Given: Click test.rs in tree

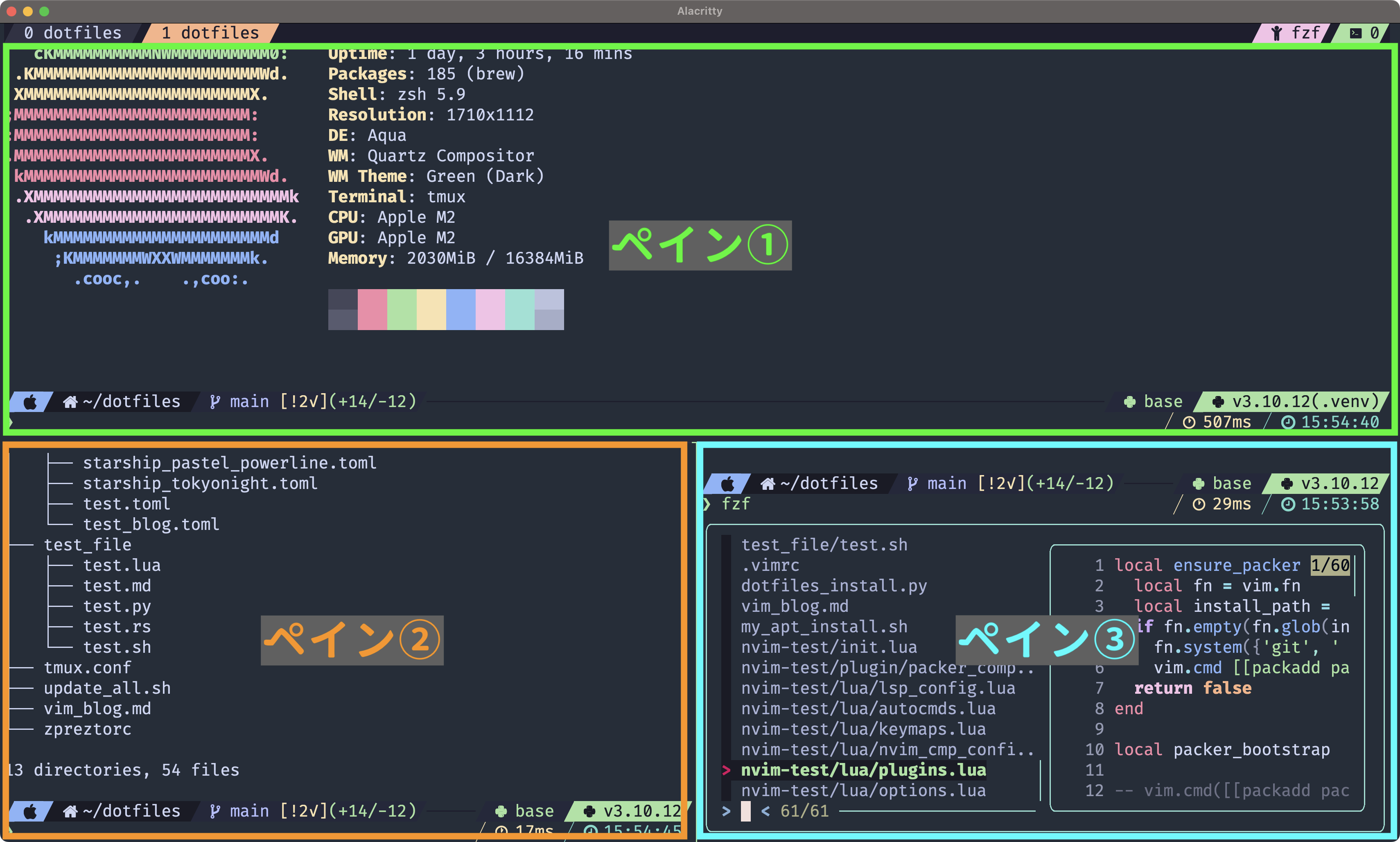Looking at the screenshot, I should tap(117, 627).
